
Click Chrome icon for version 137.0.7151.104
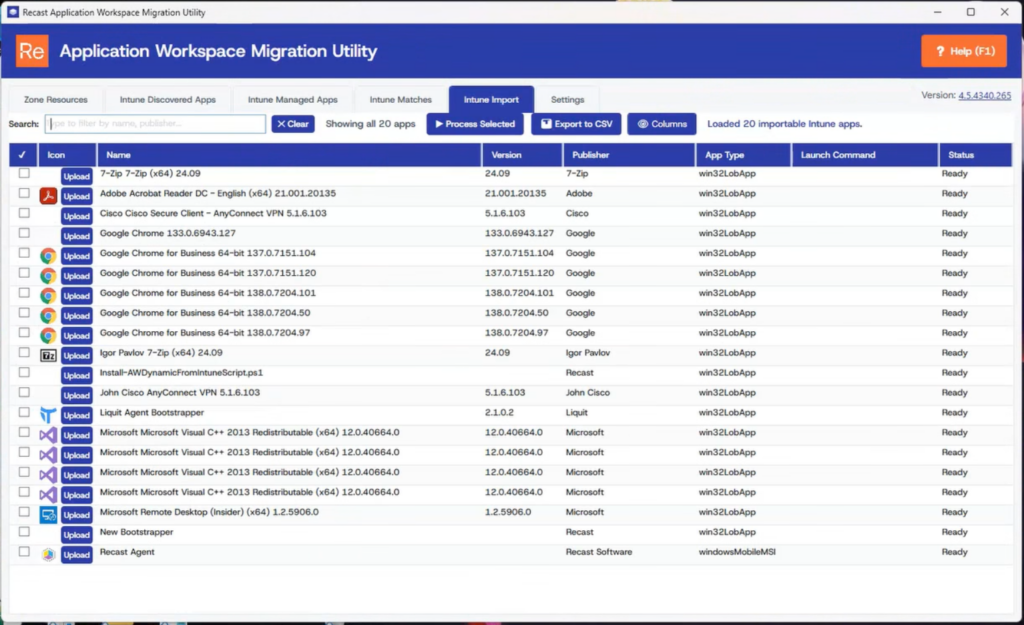click(x=48, y=255)
